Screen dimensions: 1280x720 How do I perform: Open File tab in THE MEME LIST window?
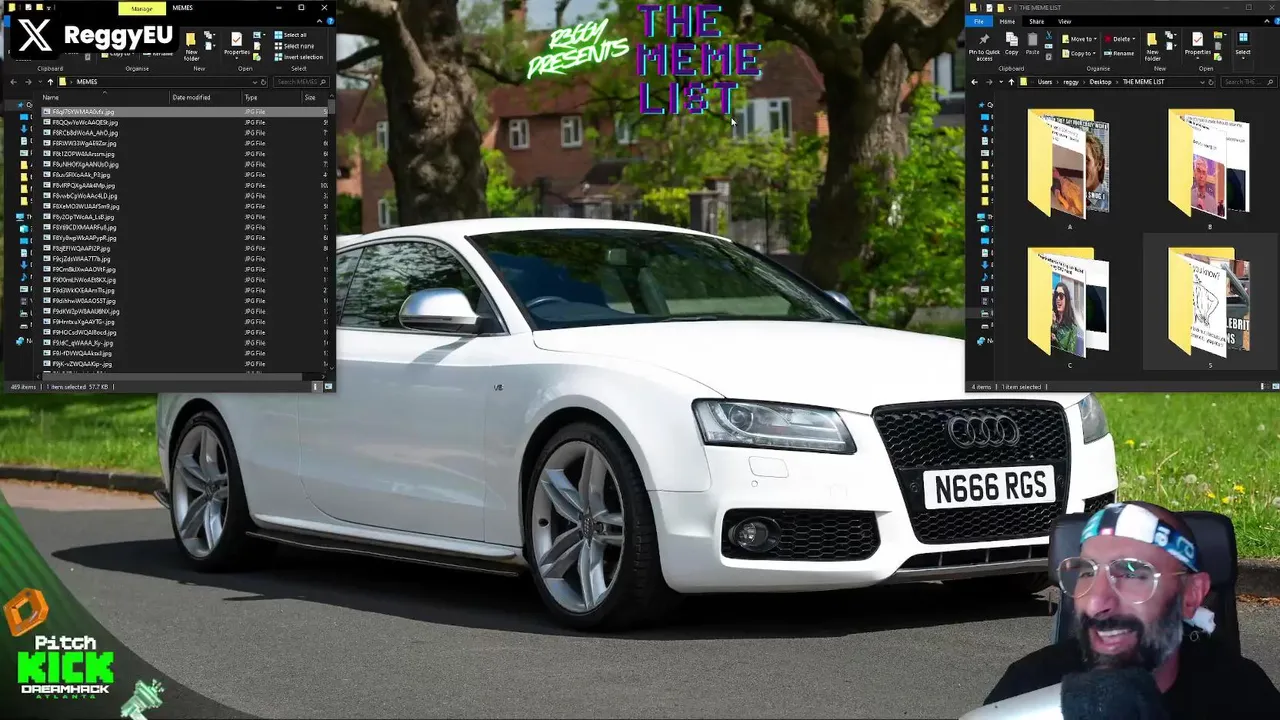click(x=979, y=21)
